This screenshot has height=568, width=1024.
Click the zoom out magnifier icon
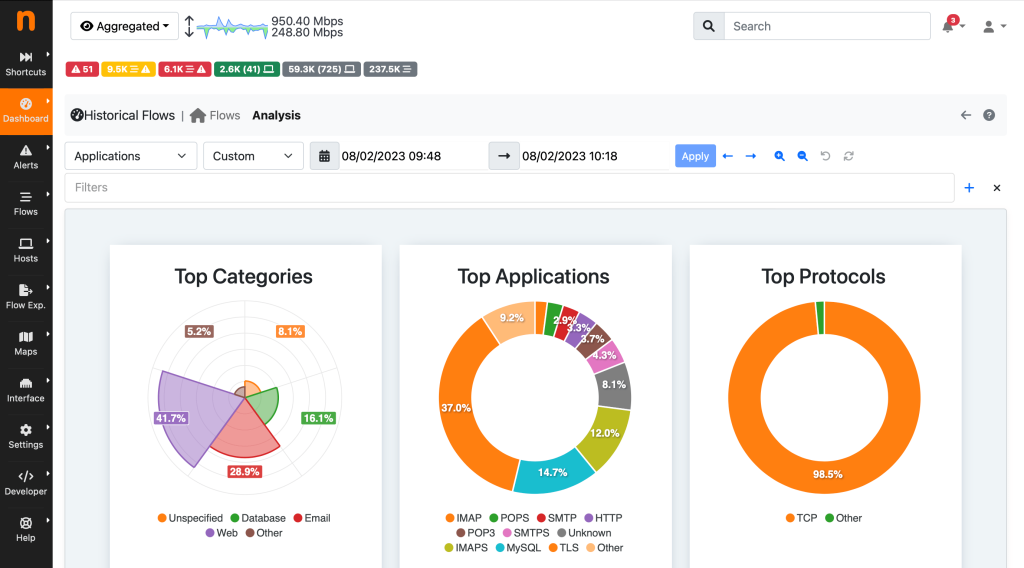pos(802,156)
